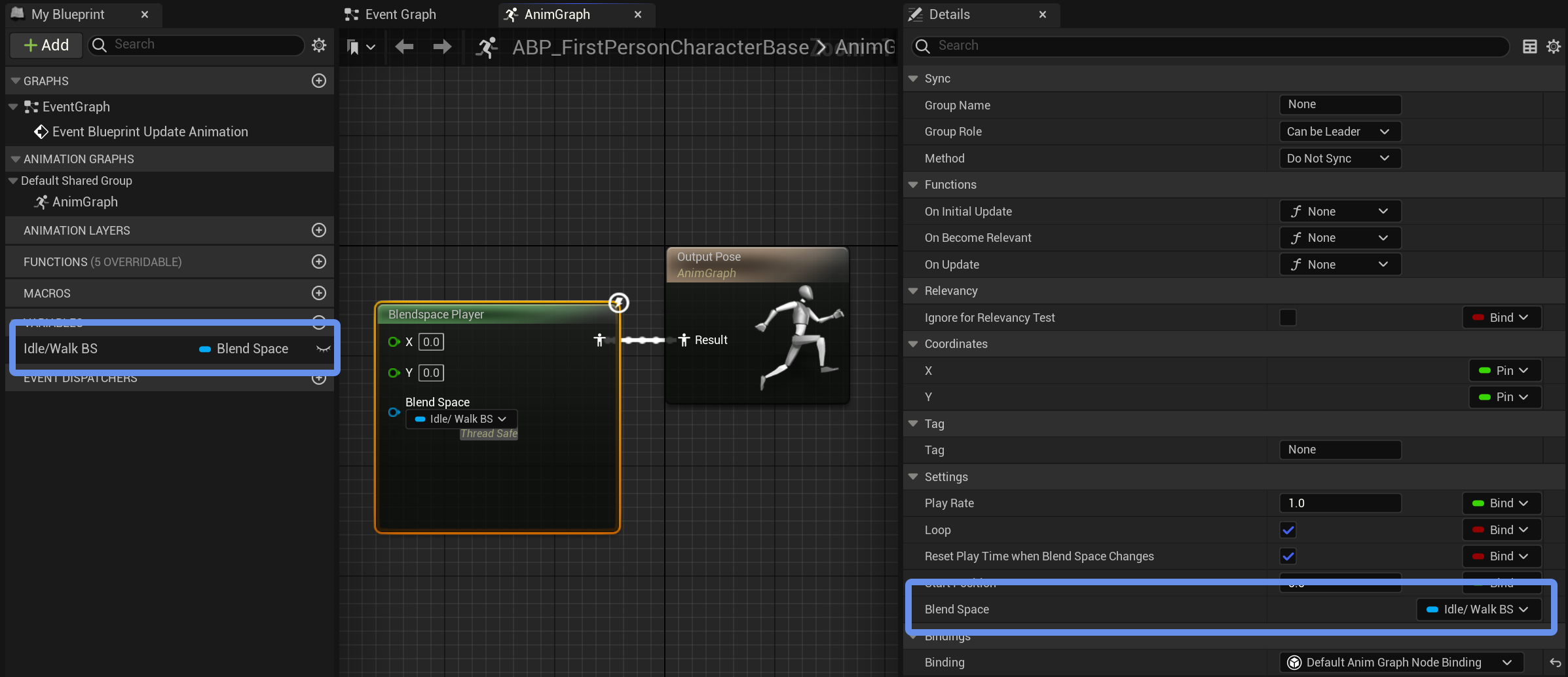The height and width of the screenshot is (677, 1568).
Task: Open sync Method dropdown
Action: pyautogui.click(x=1340, y=159)
